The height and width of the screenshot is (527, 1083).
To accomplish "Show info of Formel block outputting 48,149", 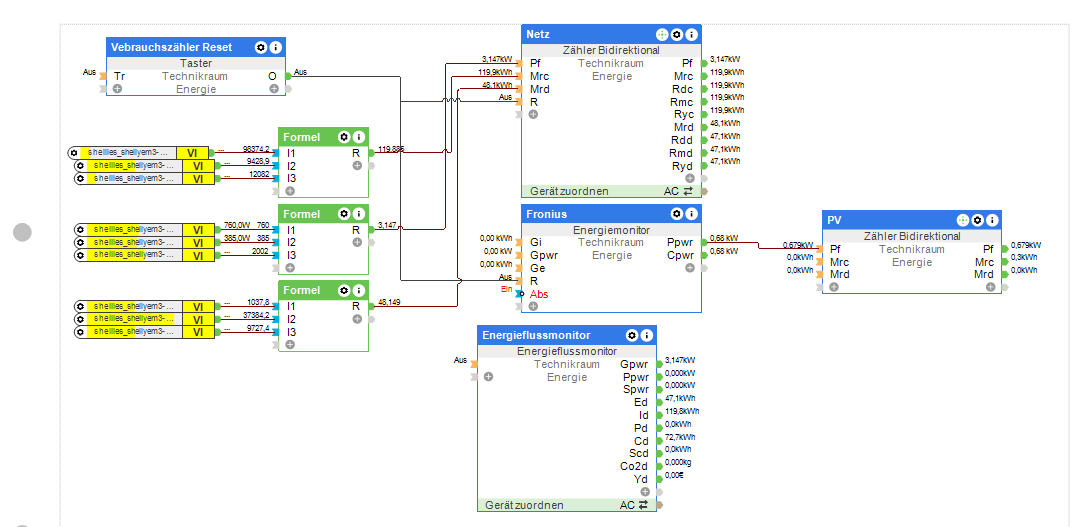I will tap(358, 290).
